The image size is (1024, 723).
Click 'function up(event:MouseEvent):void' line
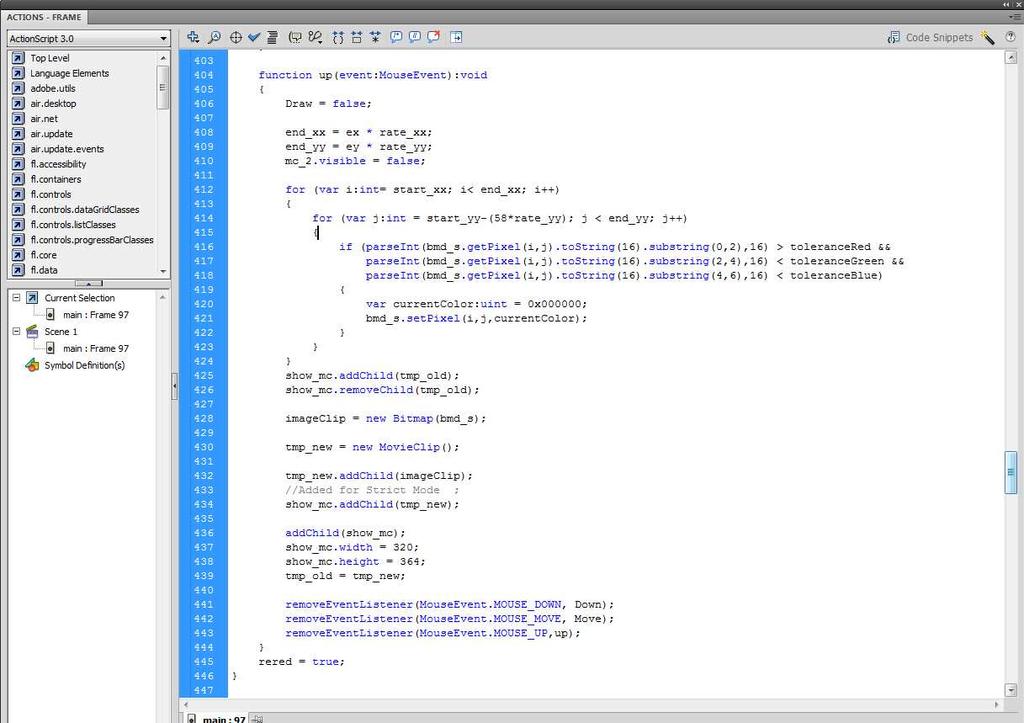(x=373, y=75)
